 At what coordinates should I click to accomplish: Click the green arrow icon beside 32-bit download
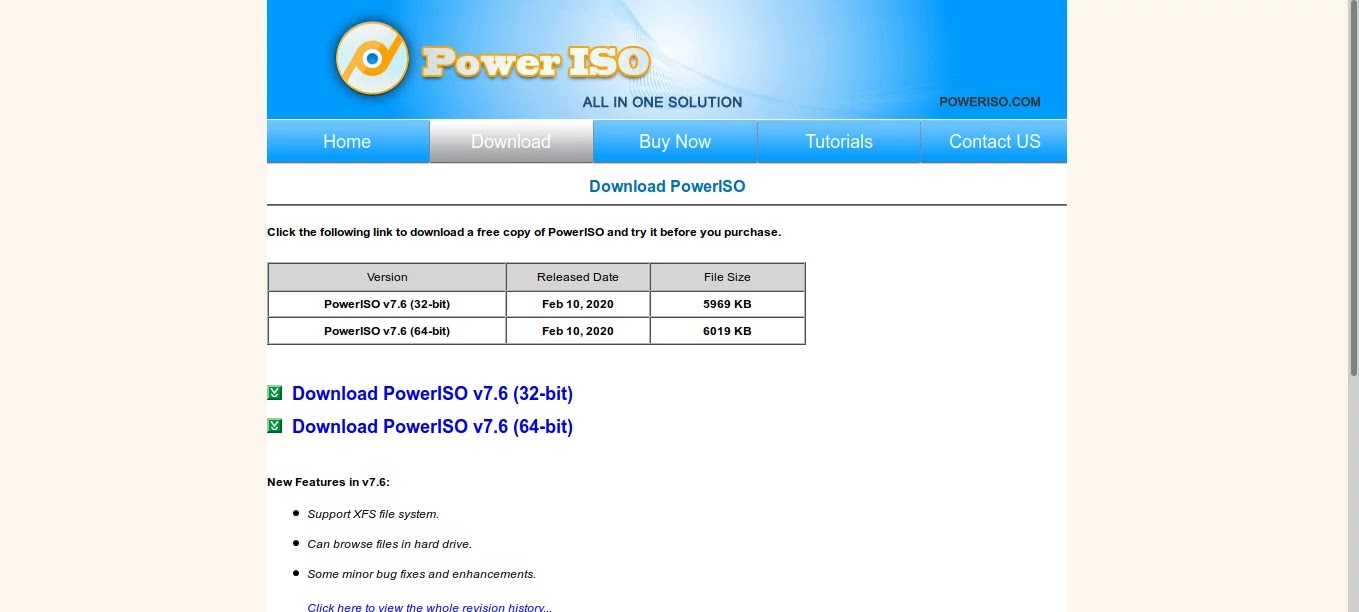(275, 393)
